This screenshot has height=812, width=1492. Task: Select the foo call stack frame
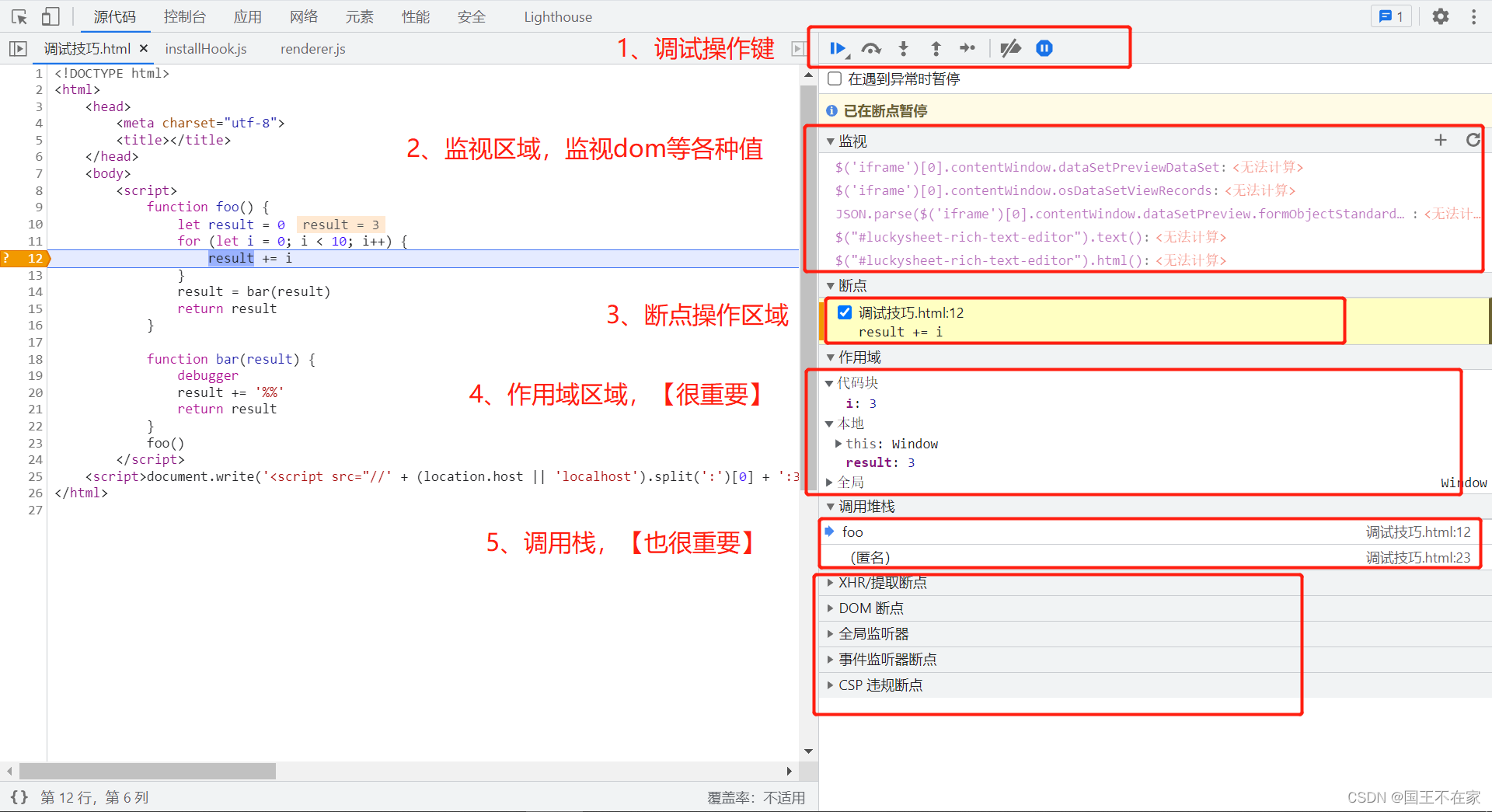tap(1154, 531)
